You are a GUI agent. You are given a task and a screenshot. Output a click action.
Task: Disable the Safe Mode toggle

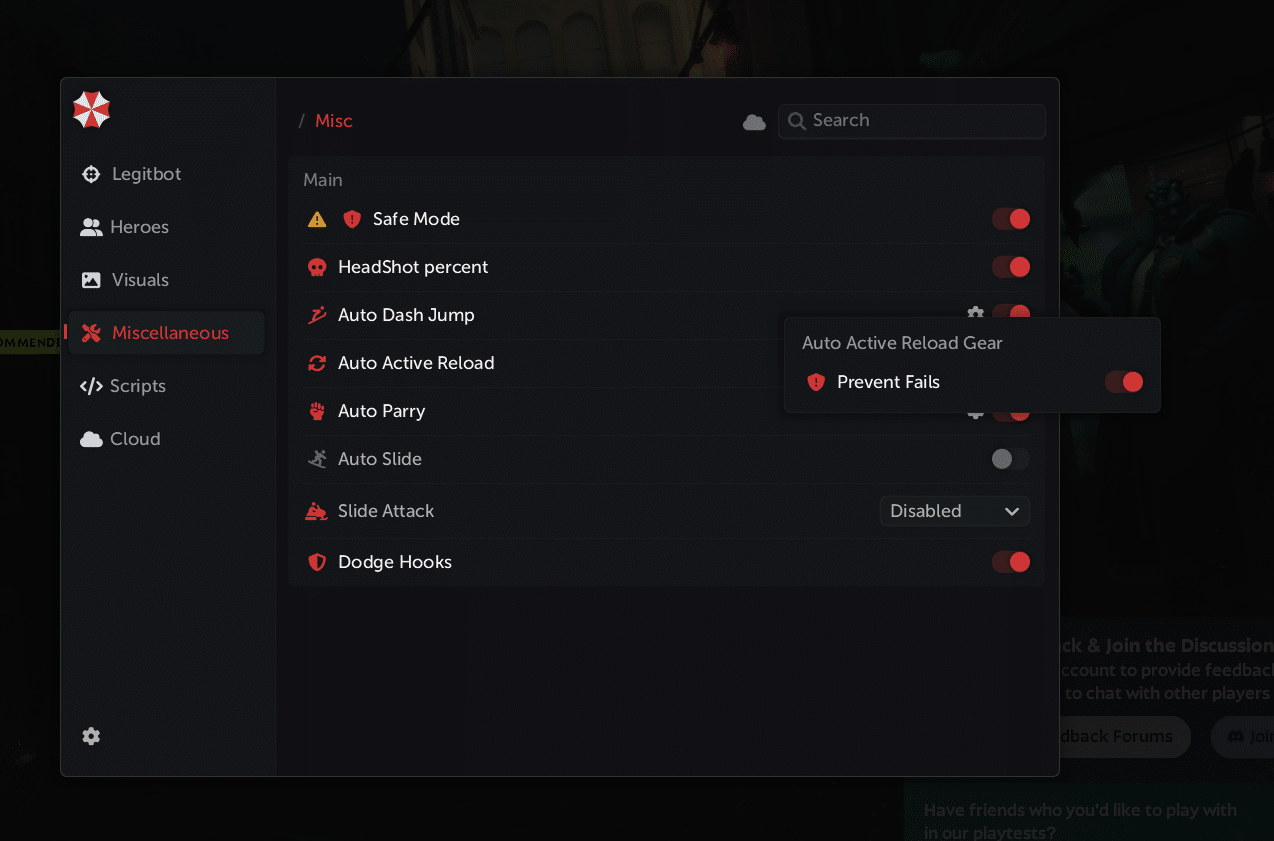pyautogui.click(x=1010, y=219)
